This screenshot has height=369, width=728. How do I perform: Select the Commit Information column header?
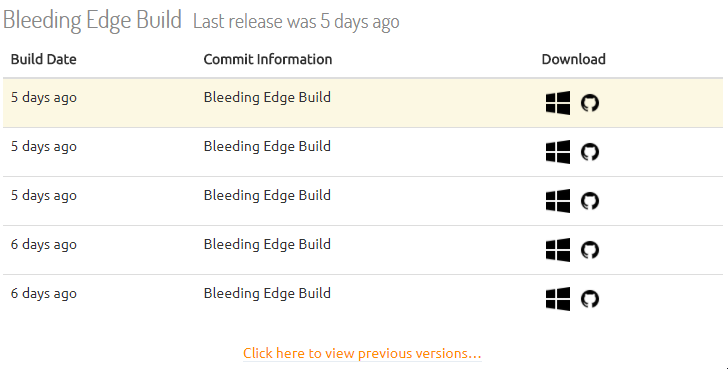pos(268,59)
